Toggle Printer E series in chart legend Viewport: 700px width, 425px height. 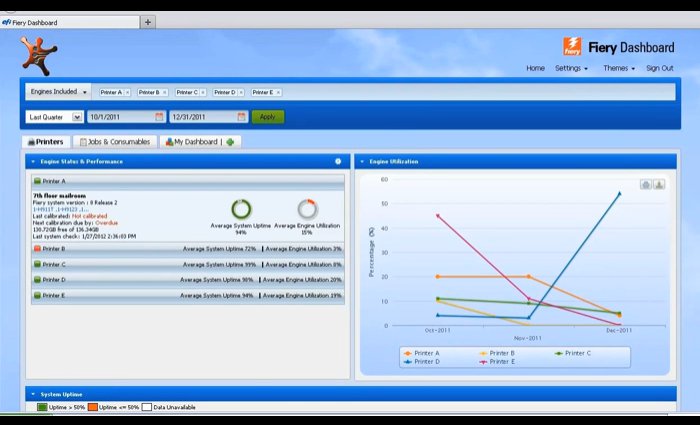[x=497, y=362]
